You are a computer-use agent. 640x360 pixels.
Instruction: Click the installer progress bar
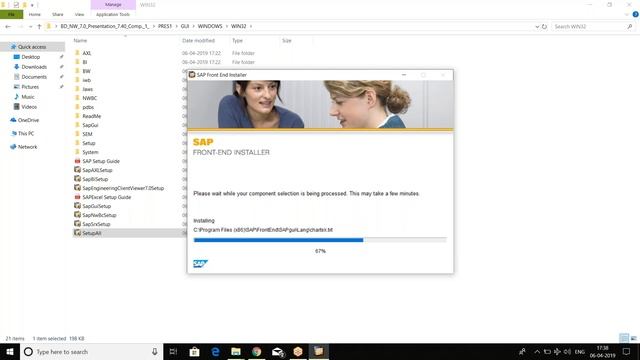[320, 240]
